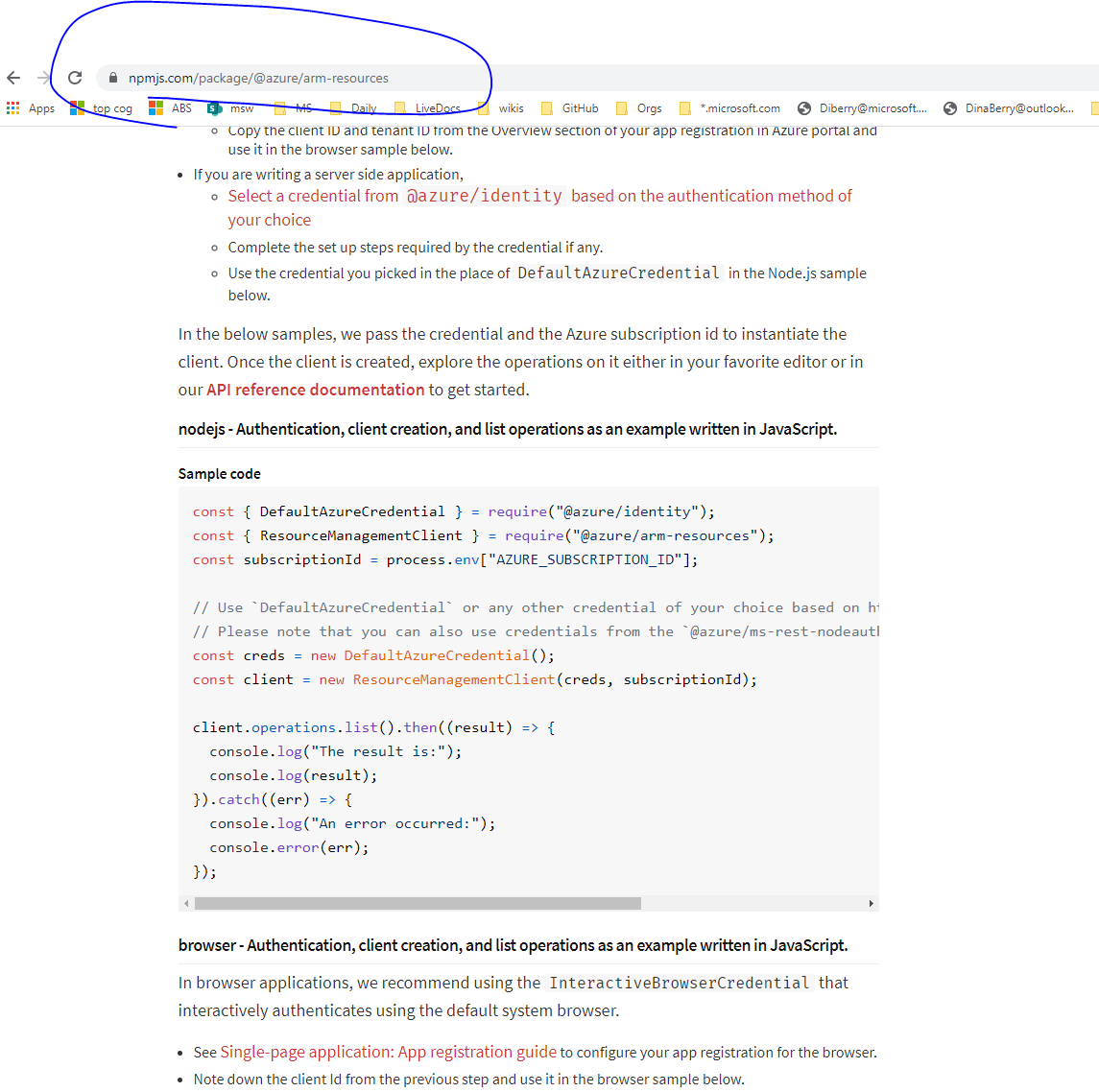
Task: Click the InteractiveBrowserCredential inline code text
Action: [679, 983]
